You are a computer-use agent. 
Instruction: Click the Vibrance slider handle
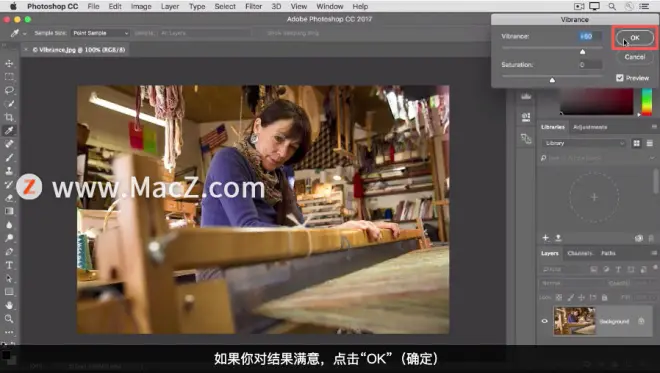(583, 52)
